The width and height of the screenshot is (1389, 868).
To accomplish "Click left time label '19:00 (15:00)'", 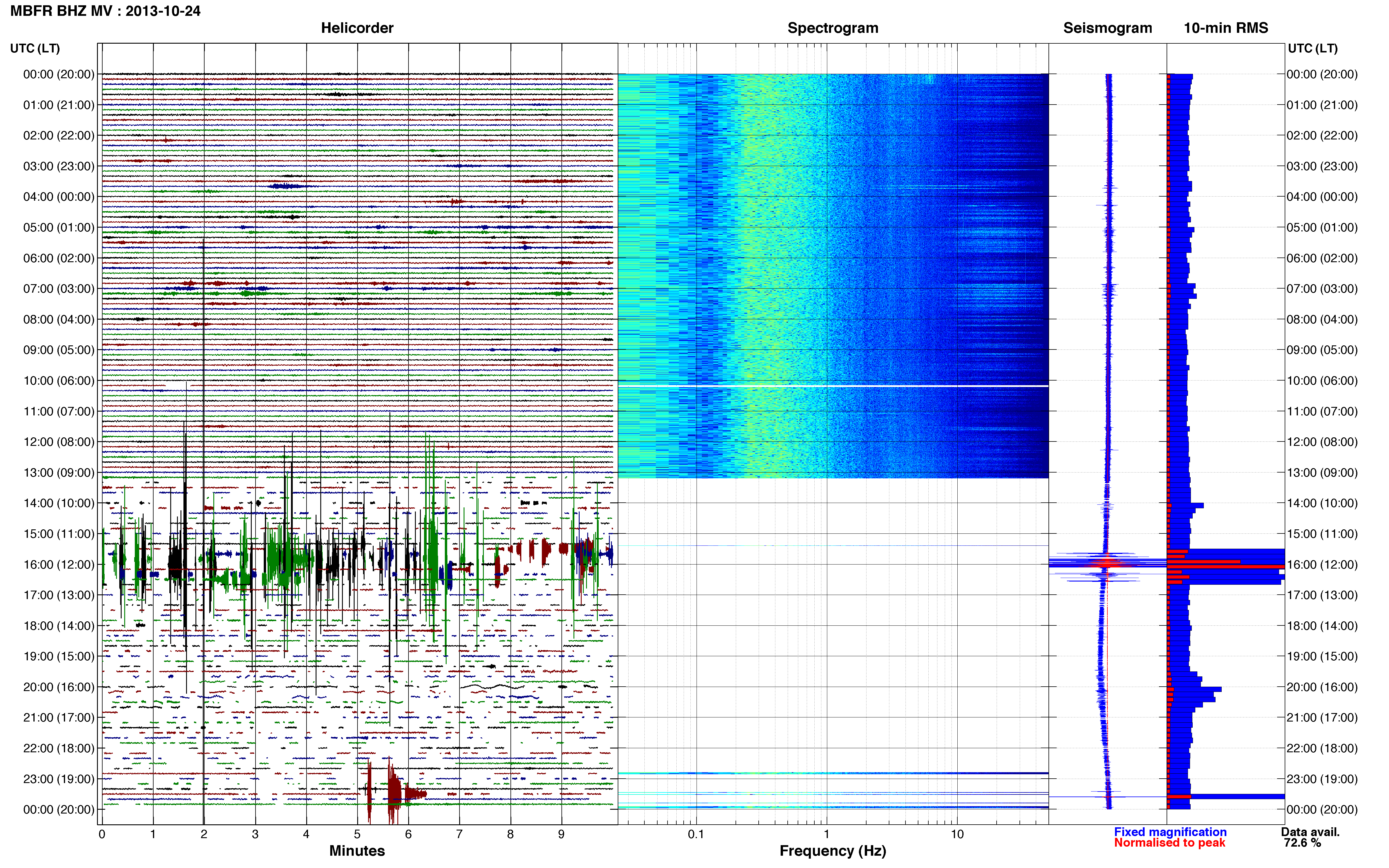I will tap(59, 656).
